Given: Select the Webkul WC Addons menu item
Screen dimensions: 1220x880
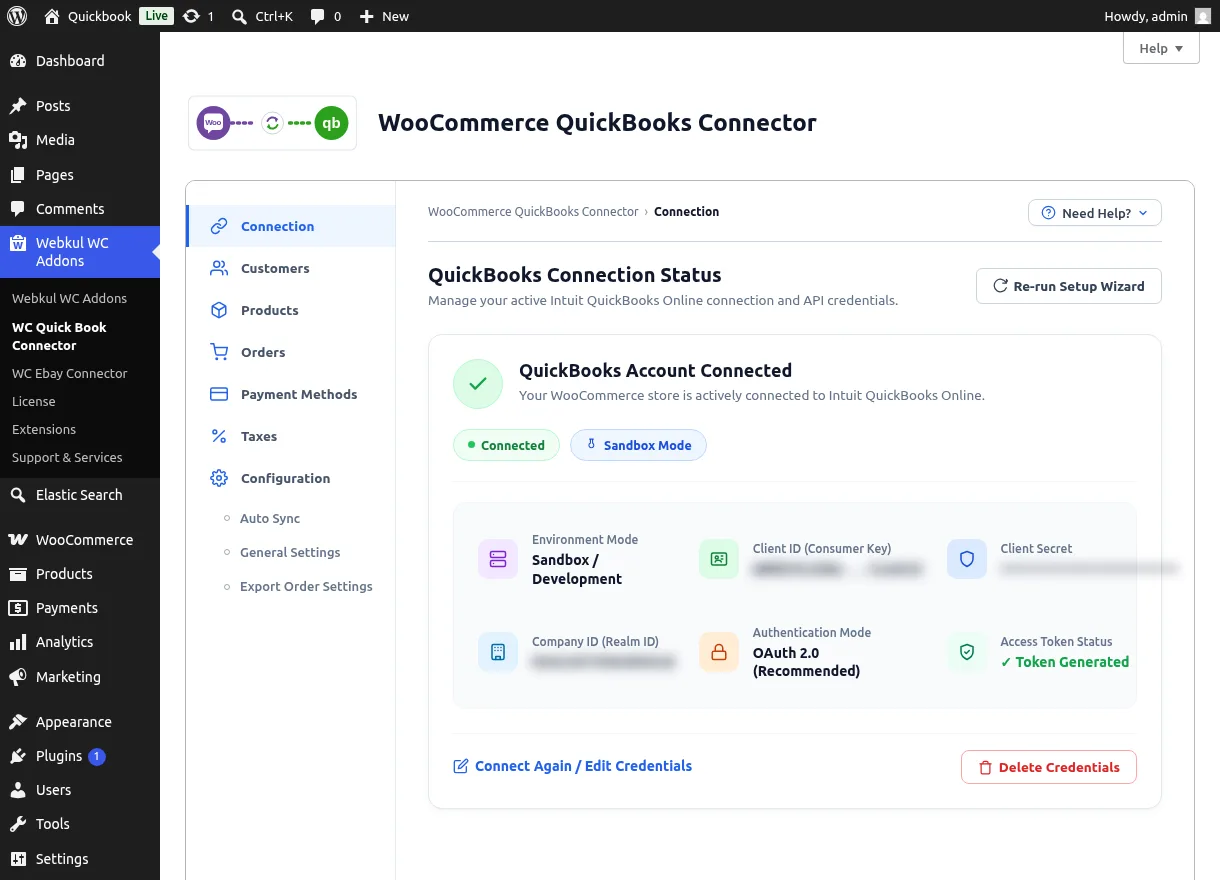Looking at the screenshot, I should (x=80, y=252).
